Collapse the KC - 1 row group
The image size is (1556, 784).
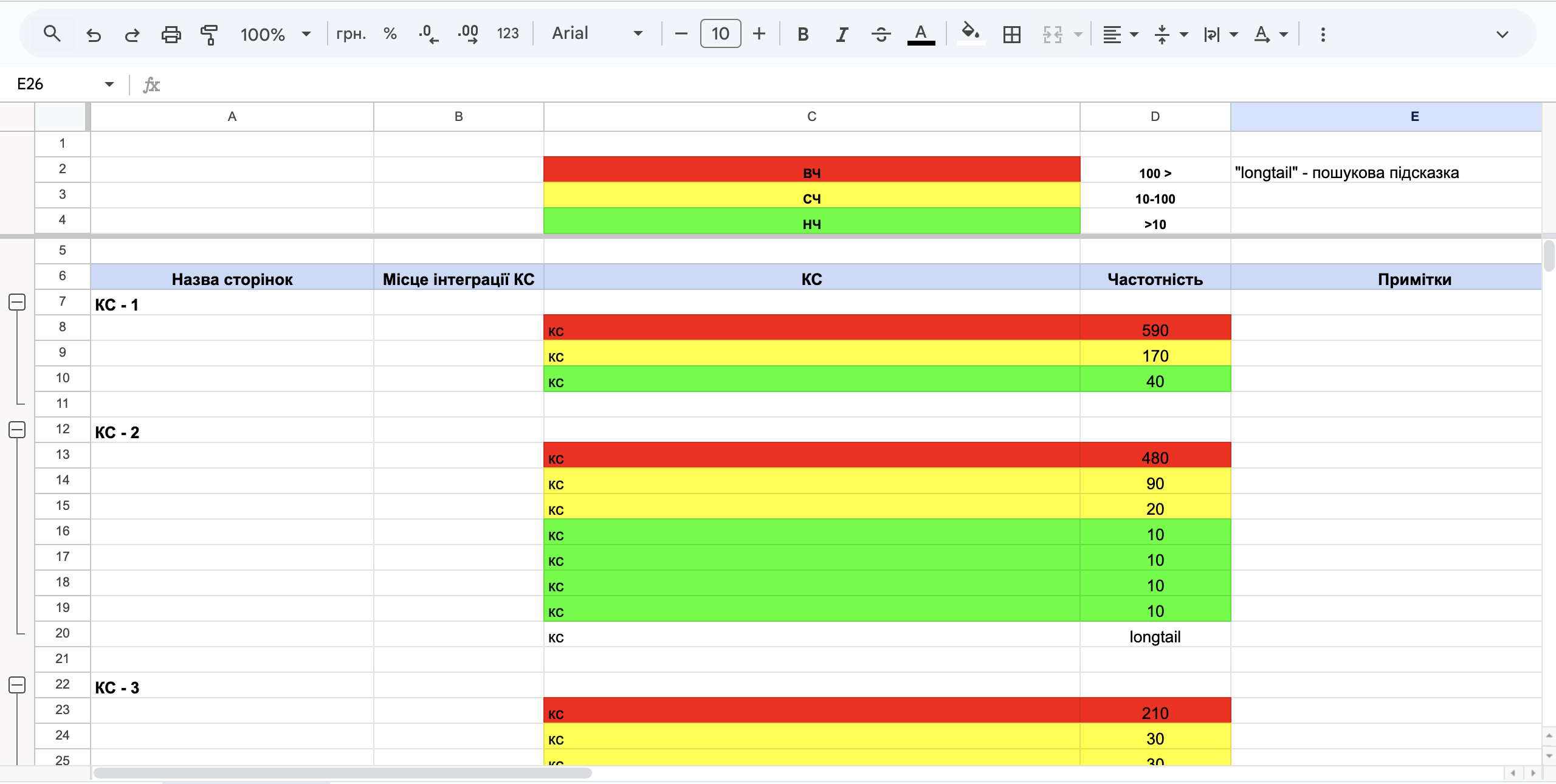(x=17, y=302)
